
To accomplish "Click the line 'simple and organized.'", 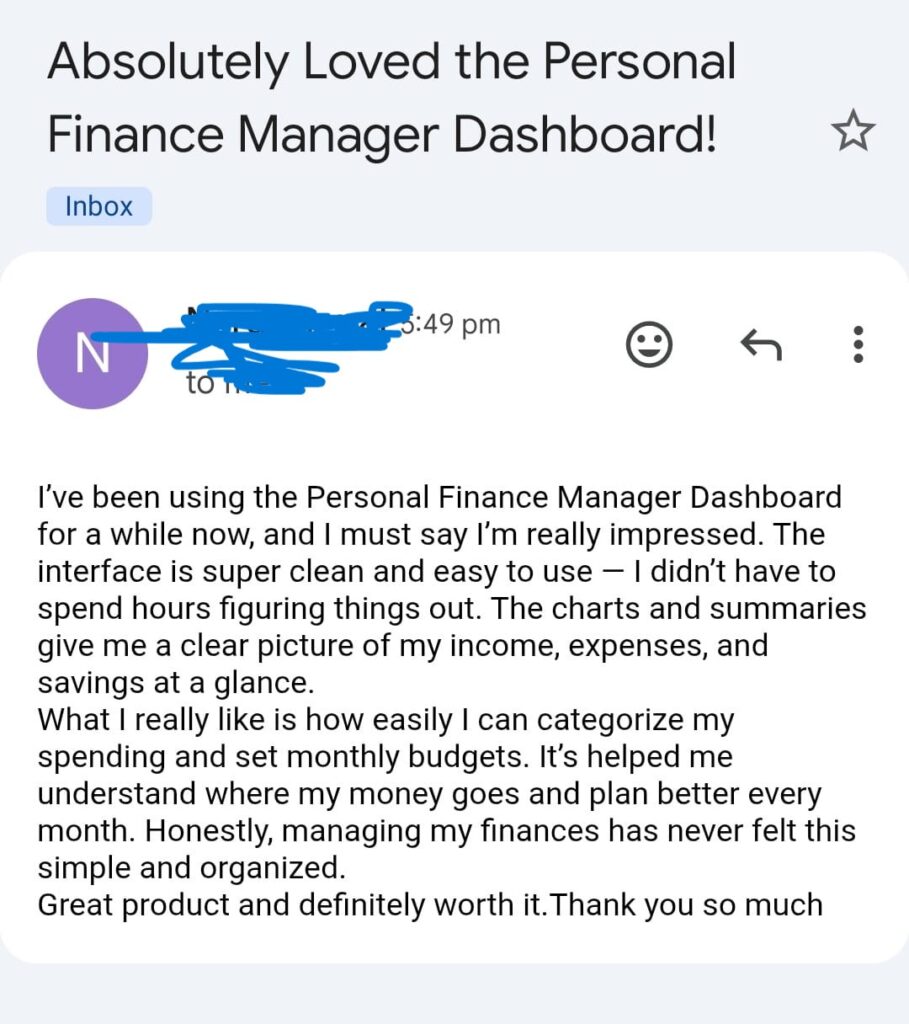I will point(186,868).
